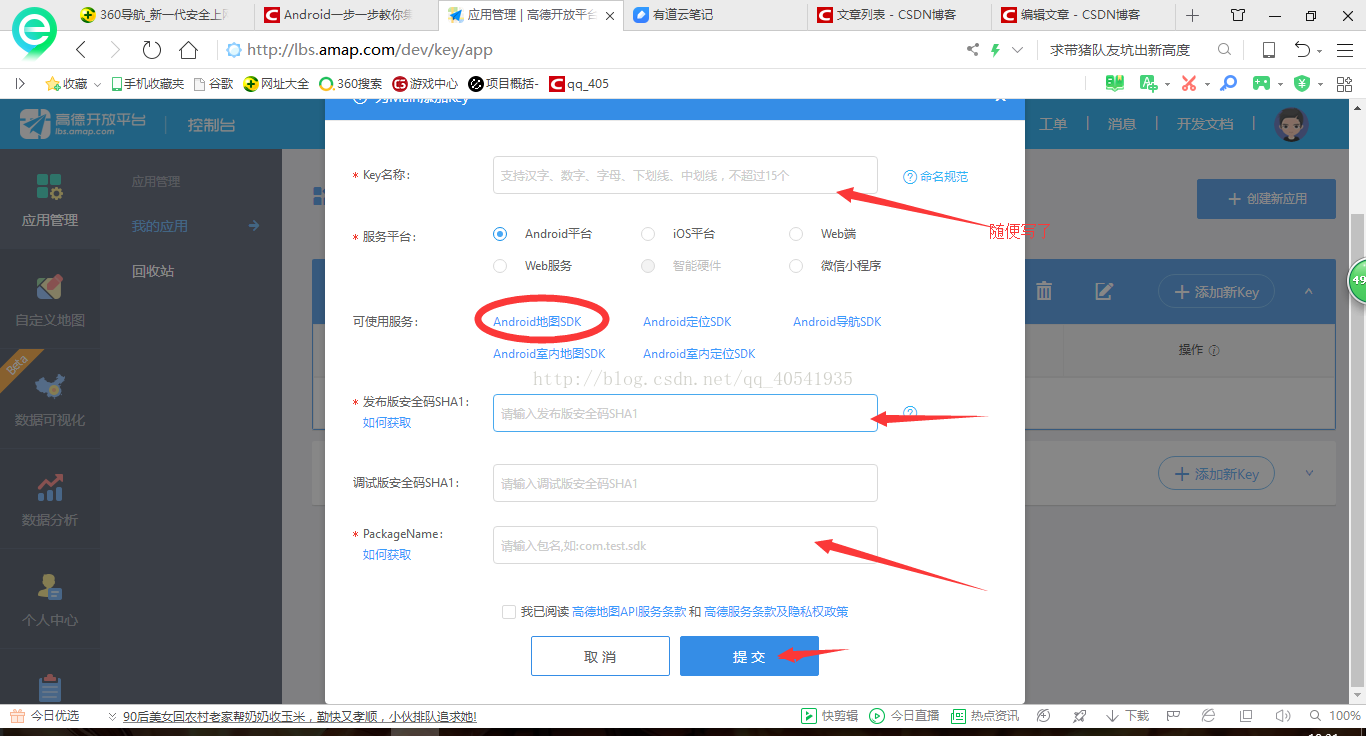Open the 数据可视化 sidebar icon

tap(50, 388)
